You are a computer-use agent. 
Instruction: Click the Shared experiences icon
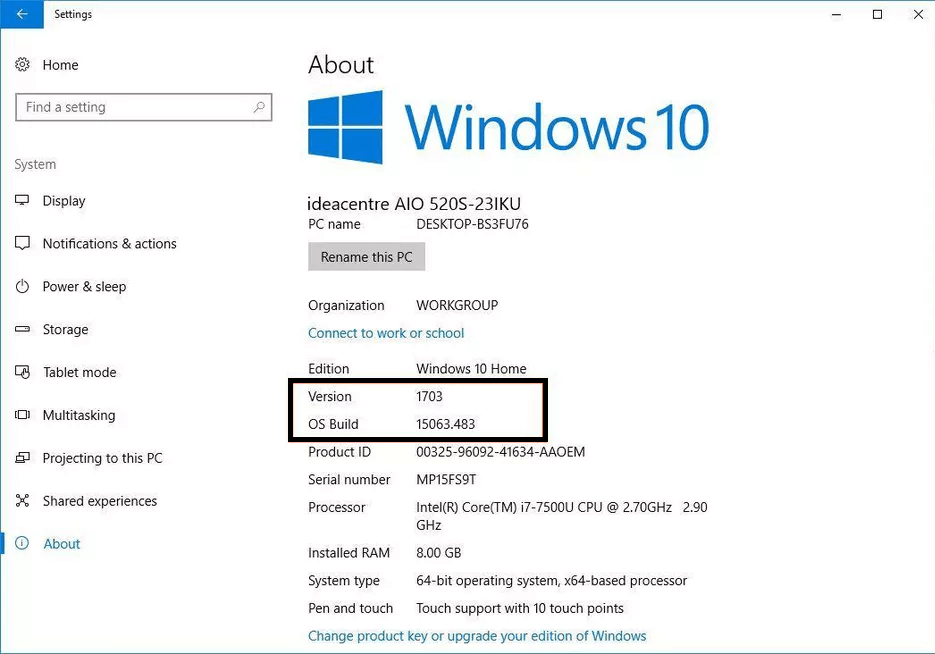[22, 501]
